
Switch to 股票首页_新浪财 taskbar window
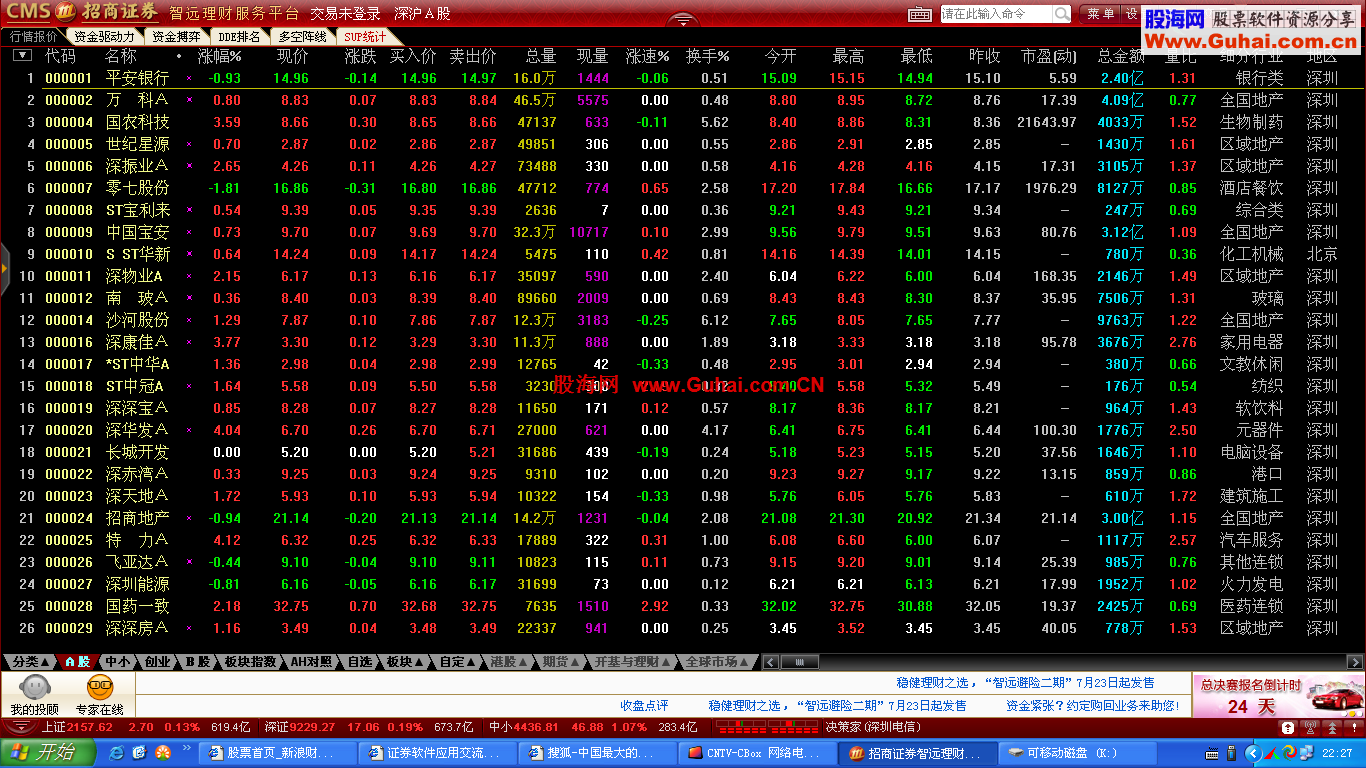[277, 752]
